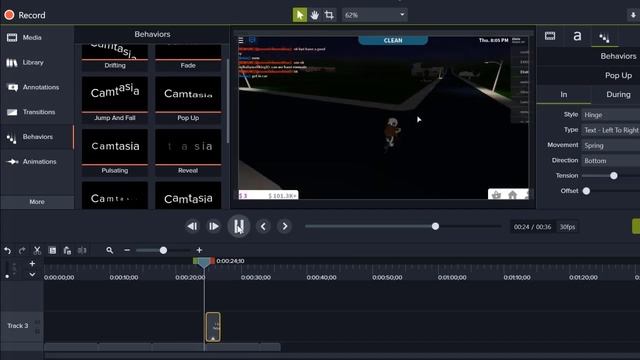Click the playhead marker on the timeline
This screenshot has height=360, width=640.
(x=204, y=262)
